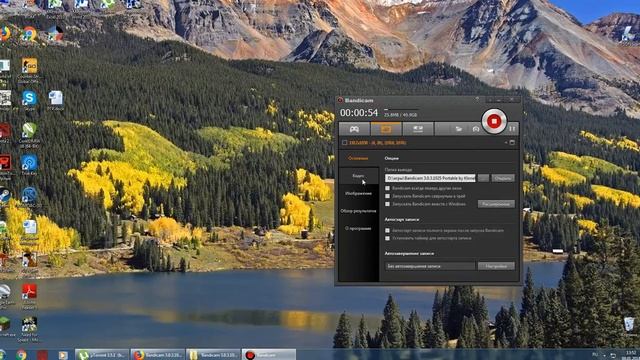Browse for output folder with ... button
Screen dimensions: 640x360
coord(483,178)
